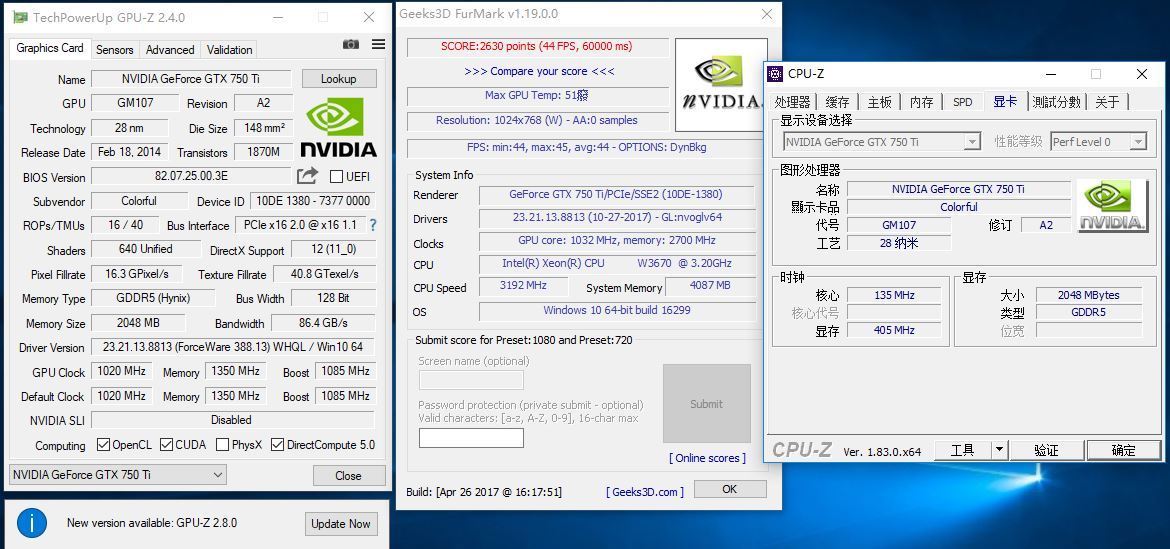1170x549 pixels.
Task: Minimize the CPU-Z window
Action: [x=1051, y=74]
